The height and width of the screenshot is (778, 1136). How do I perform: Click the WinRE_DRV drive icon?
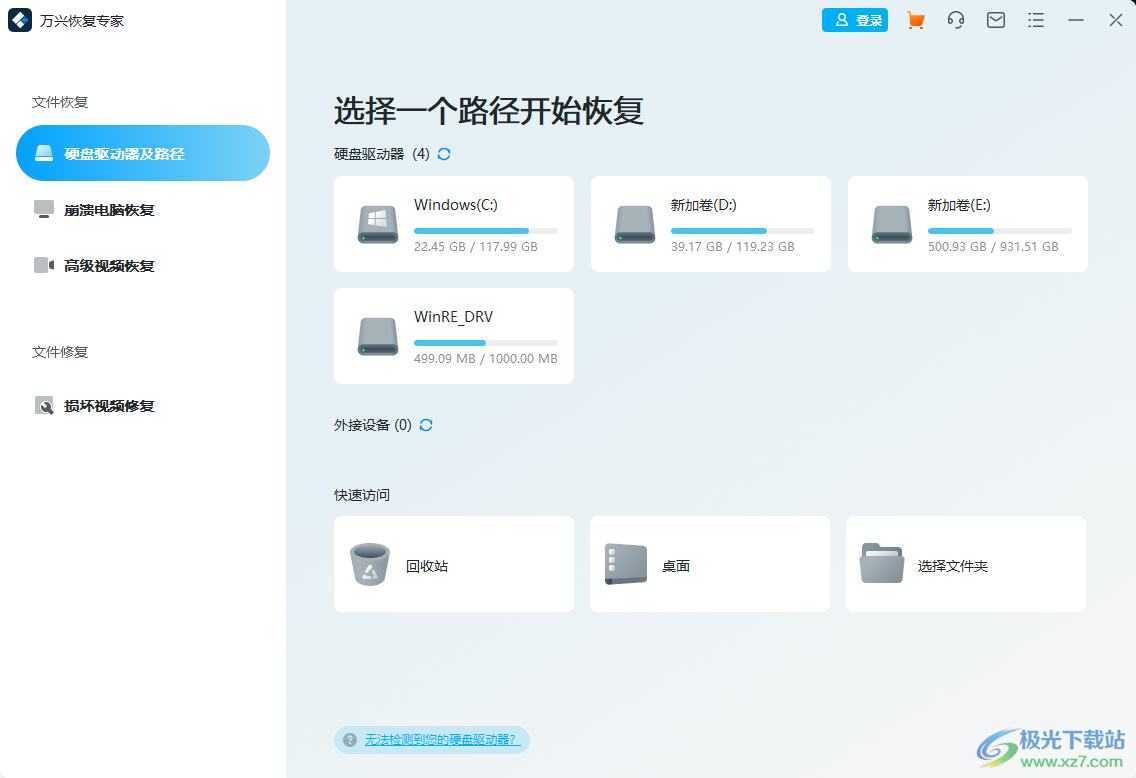[377, 337]
